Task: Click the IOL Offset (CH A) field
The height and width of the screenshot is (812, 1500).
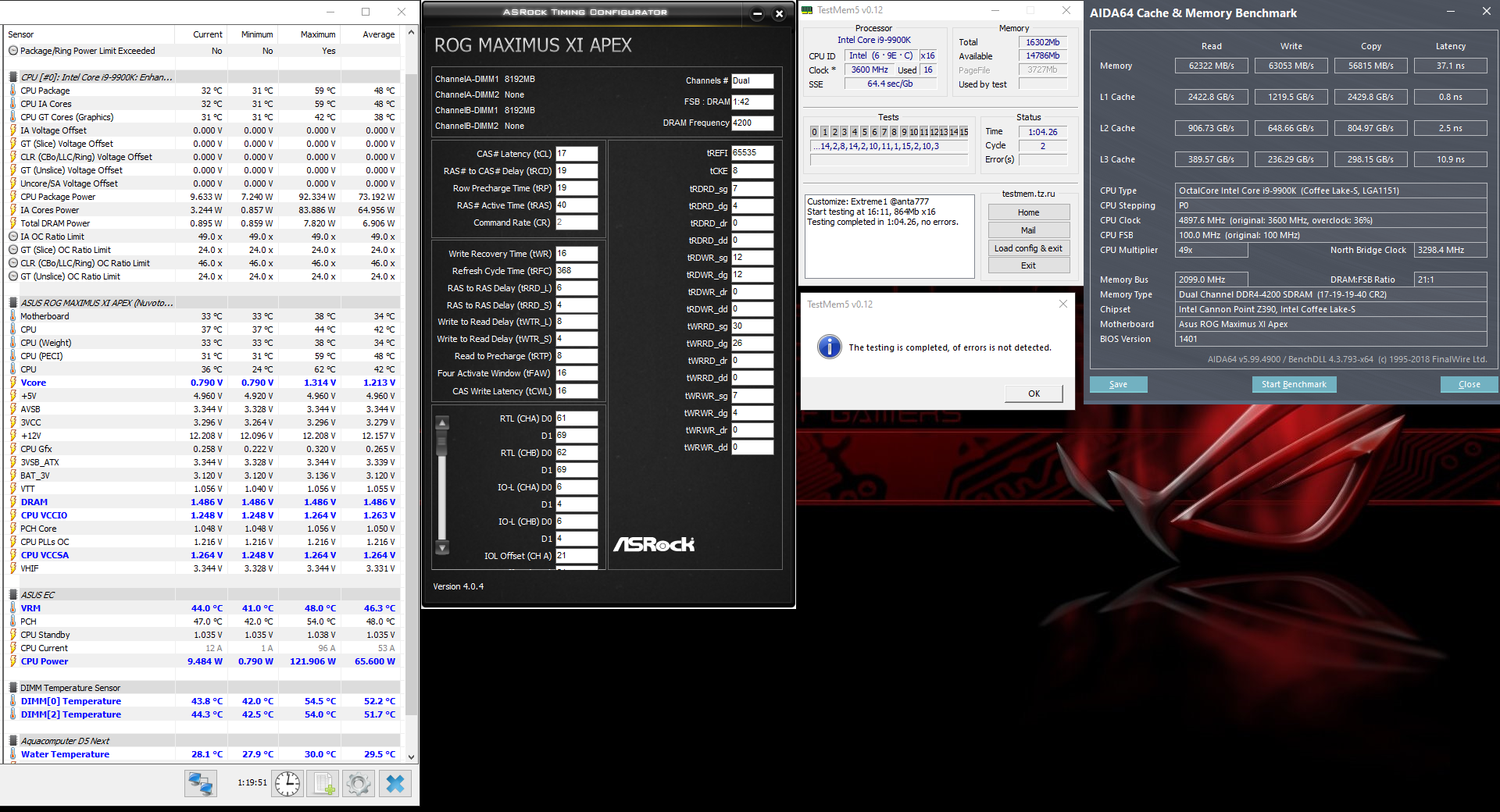Action: tap(577, 556)
